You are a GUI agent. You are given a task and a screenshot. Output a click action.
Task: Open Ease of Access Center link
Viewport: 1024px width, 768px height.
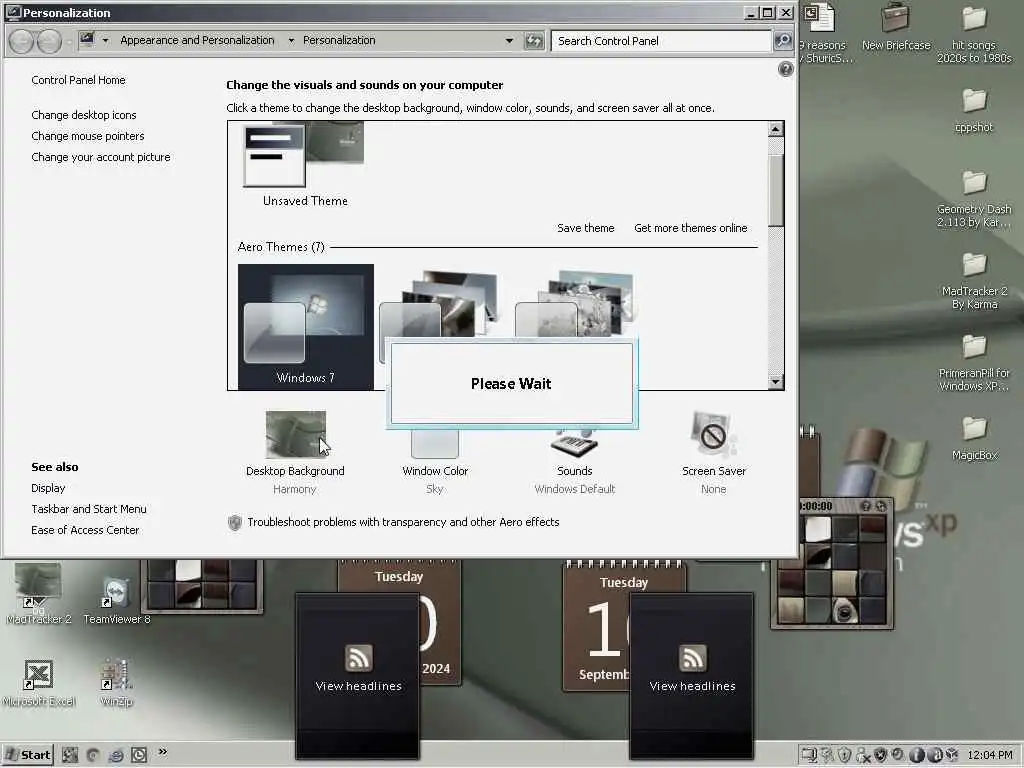[x=85, y=530]
